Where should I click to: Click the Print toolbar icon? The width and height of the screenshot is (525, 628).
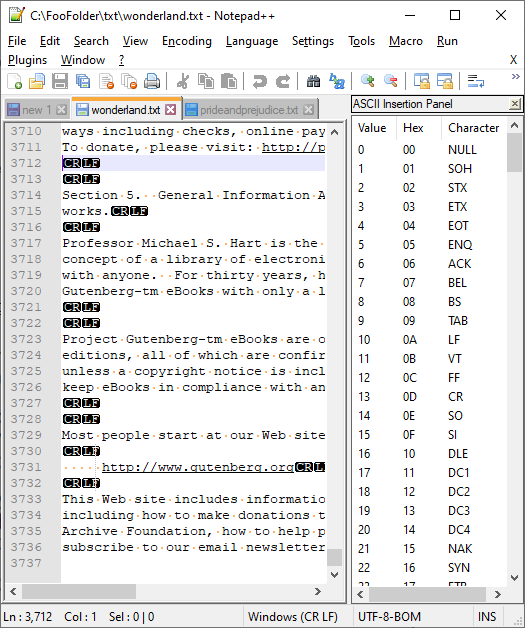pos(152,81)
